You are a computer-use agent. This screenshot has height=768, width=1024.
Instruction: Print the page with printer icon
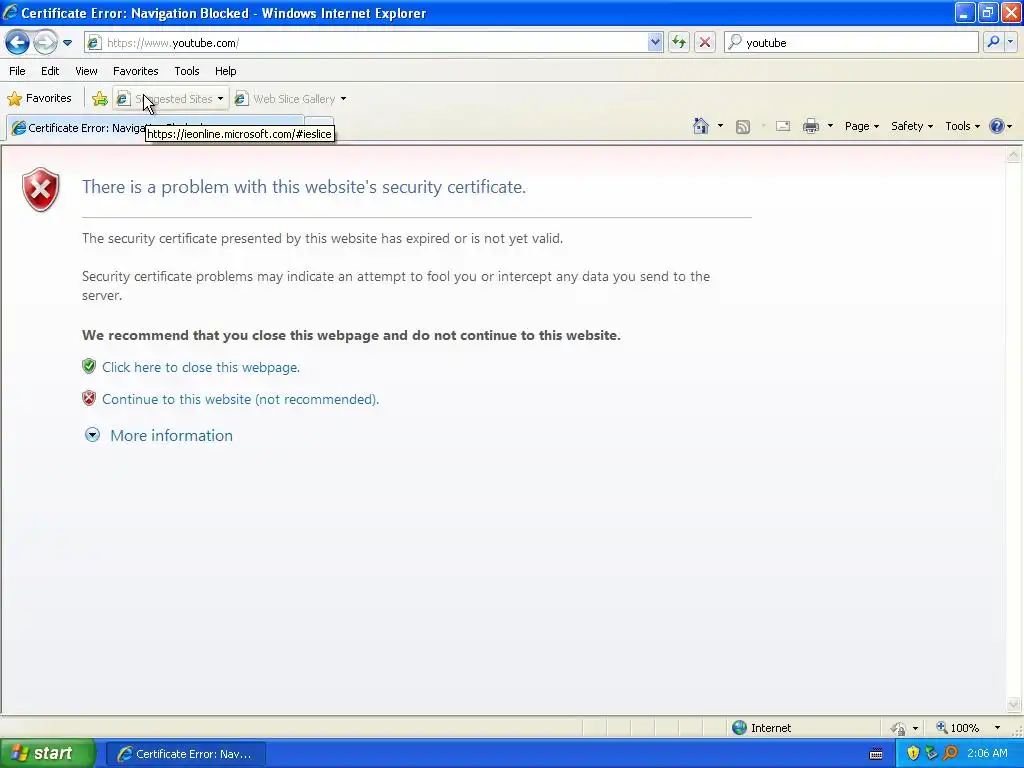pos(810,126)
